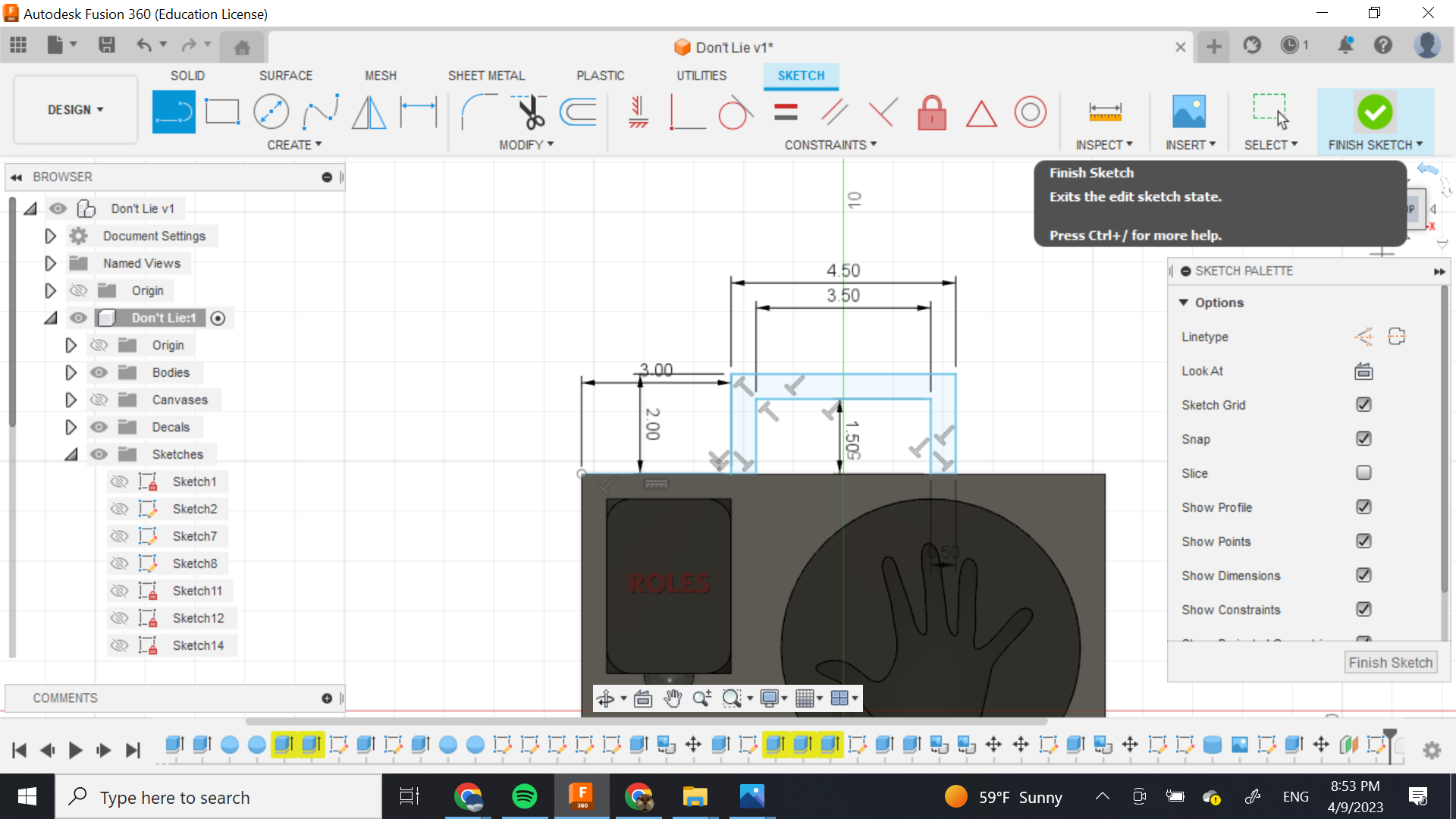Switch to the MESH tab
This screenshot has height=819, width=1456.
(381, 76)
